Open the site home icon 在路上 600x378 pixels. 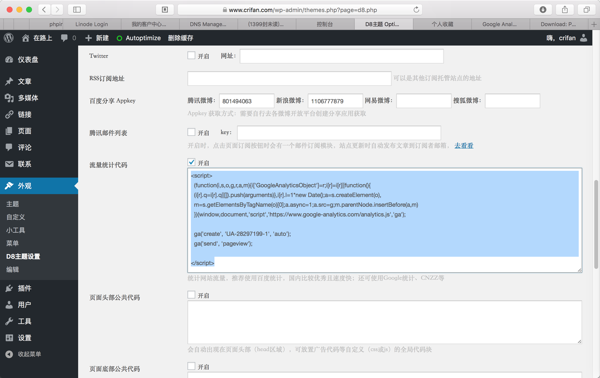click(x=37, y=38)
